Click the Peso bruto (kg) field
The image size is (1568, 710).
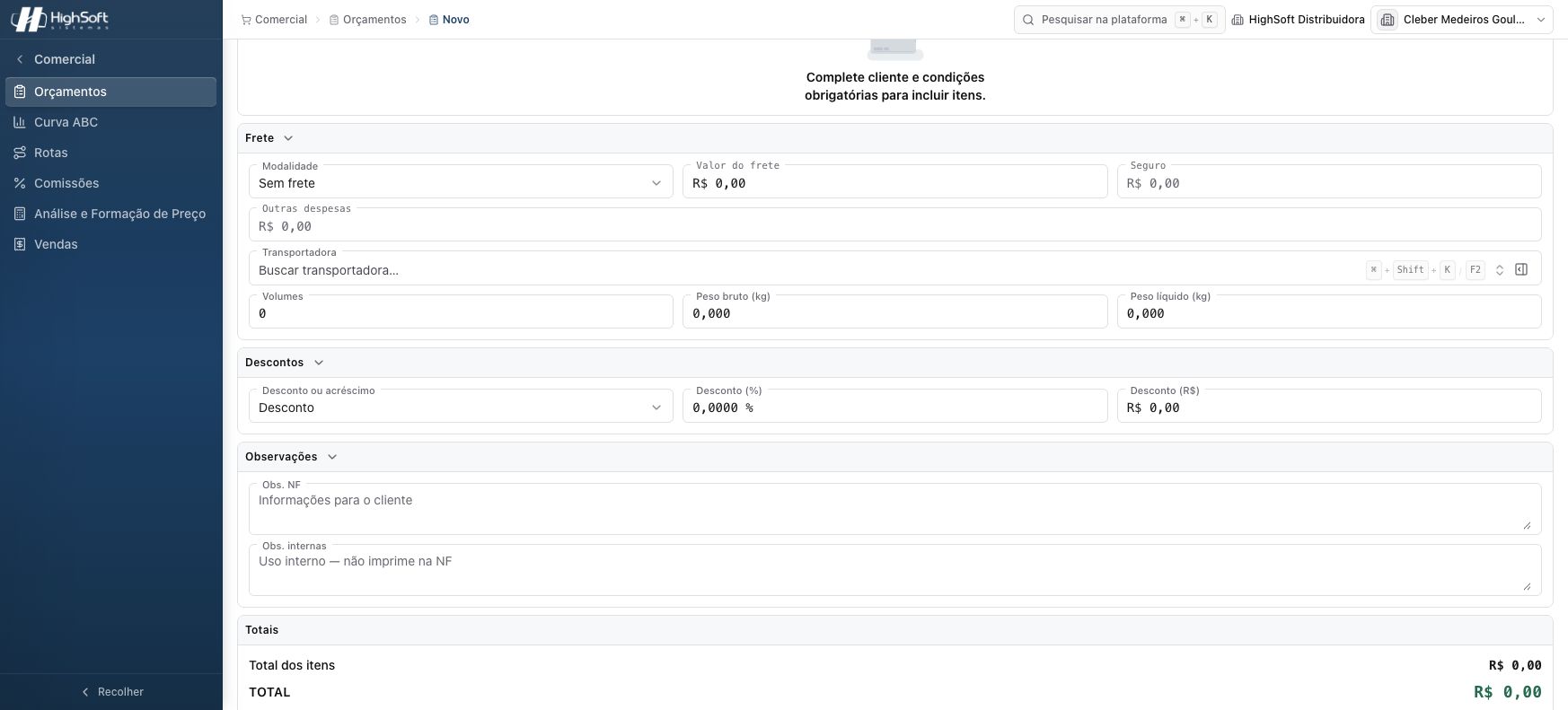895,312
